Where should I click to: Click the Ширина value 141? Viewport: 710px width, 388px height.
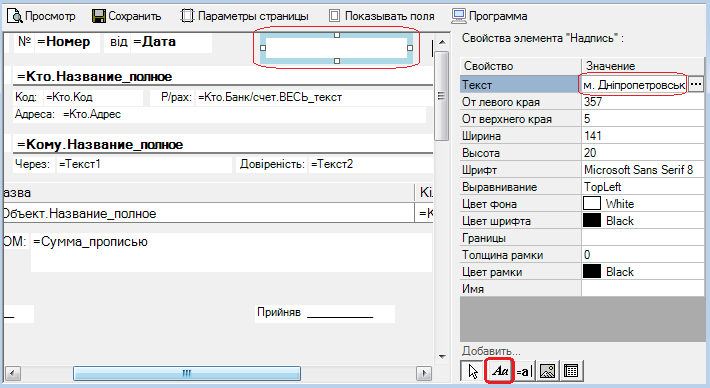[x=643, y=136]
